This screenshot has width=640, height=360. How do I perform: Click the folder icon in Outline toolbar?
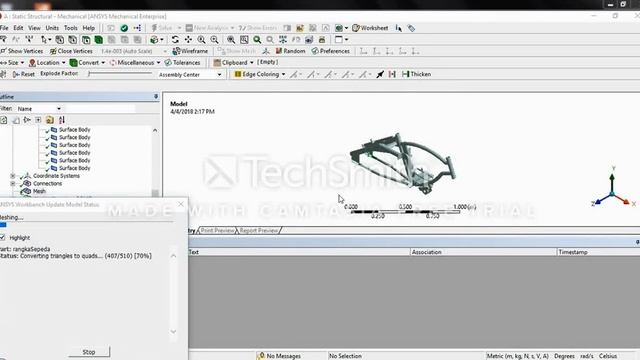pos(50,120)
